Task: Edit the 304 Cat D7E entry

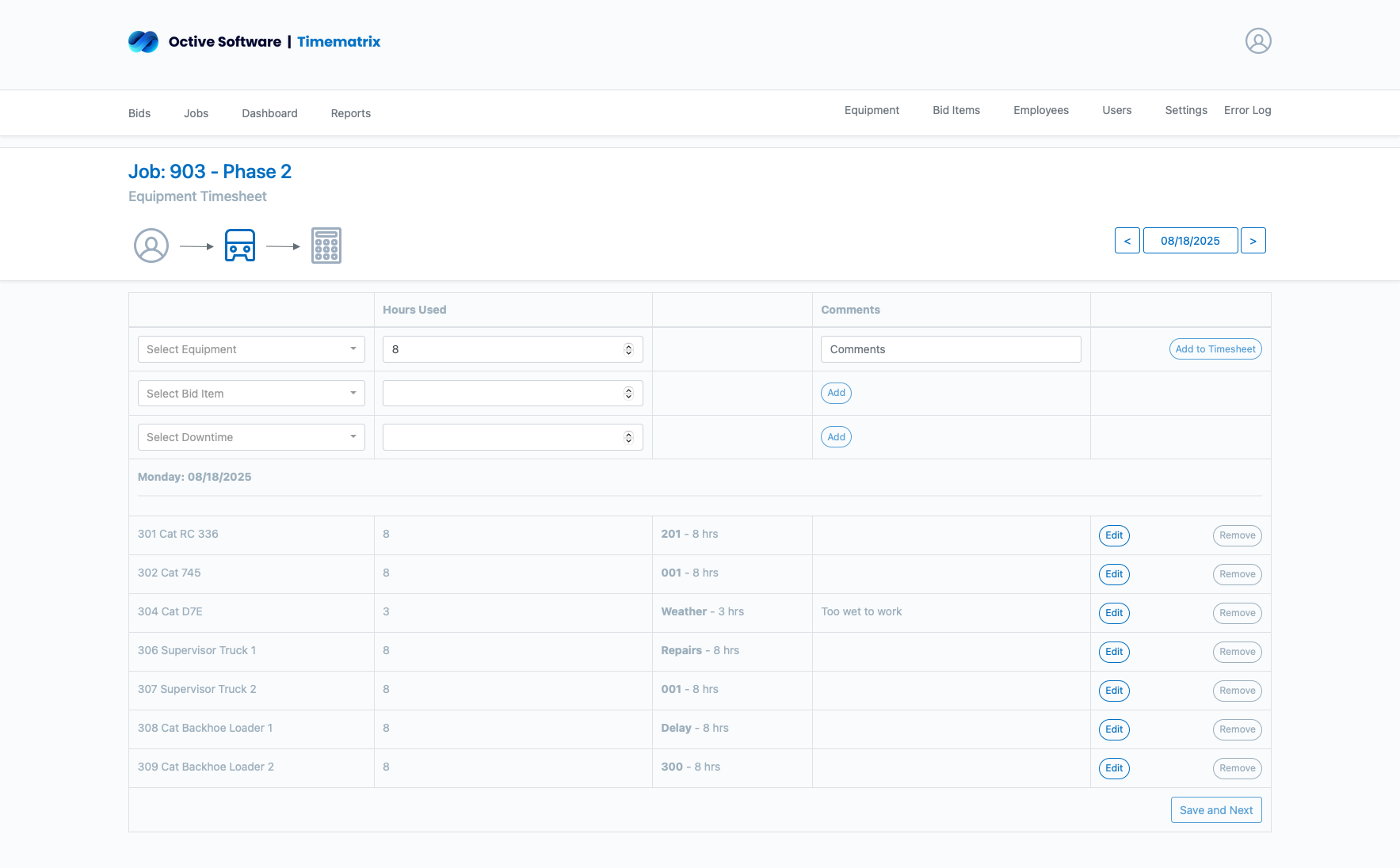Action: coord(1114,613)
